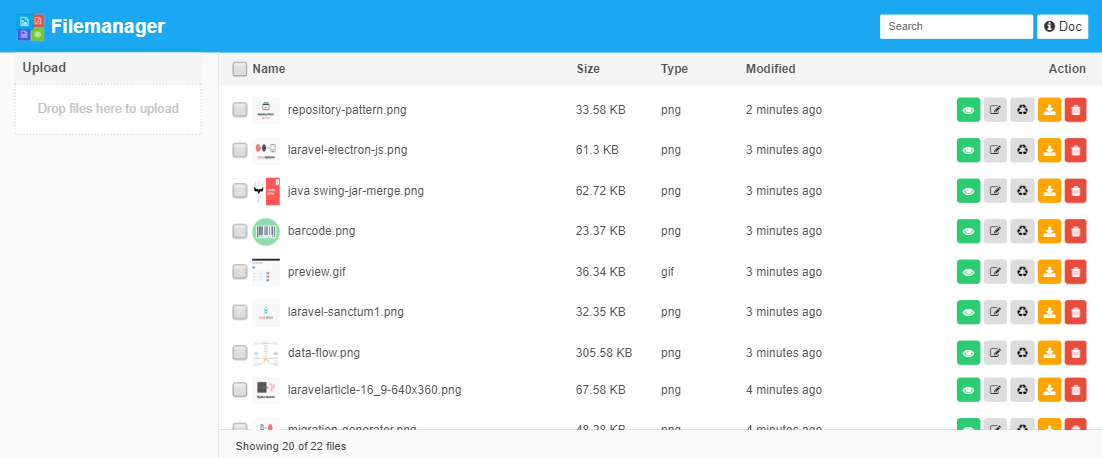Click recycle icon for java swing-jar-merge.png
The image size is (1102, 458).
pos(1022,191)
